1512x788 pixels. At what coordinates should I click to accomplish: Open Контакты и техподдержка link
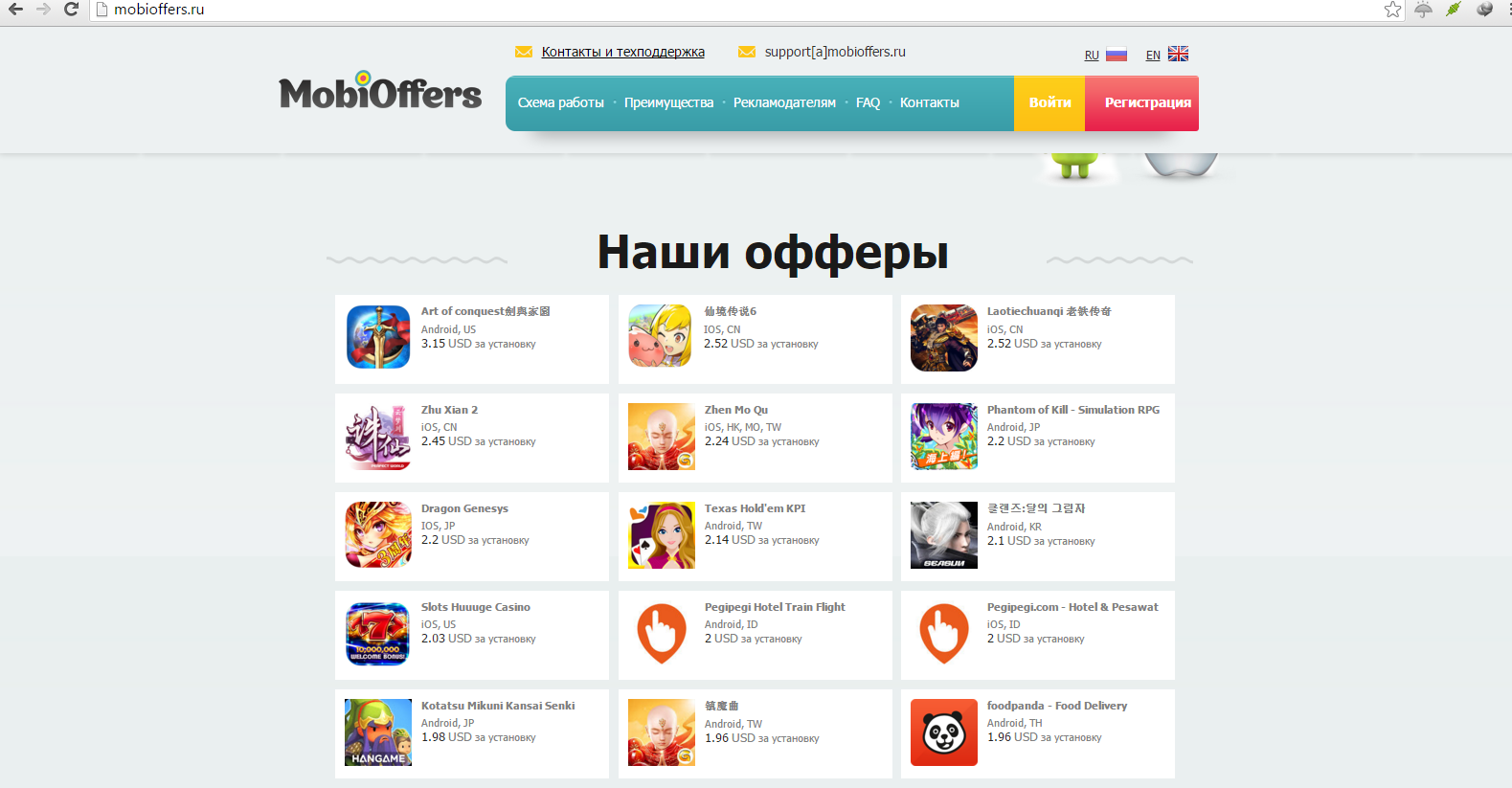(623, 52)
